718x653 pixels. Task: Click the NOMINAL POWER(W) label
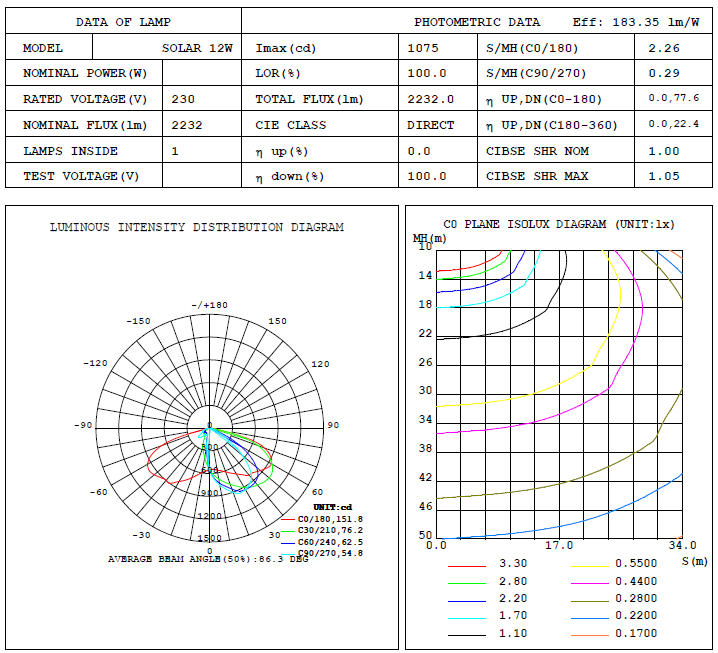[85, 73]
